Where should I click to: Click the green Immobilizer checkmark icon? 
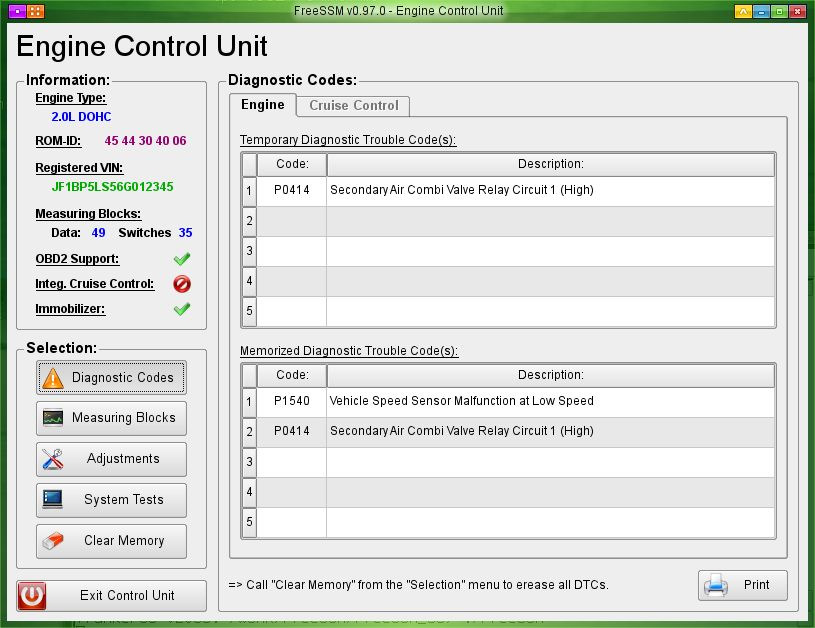click(182, 309)
